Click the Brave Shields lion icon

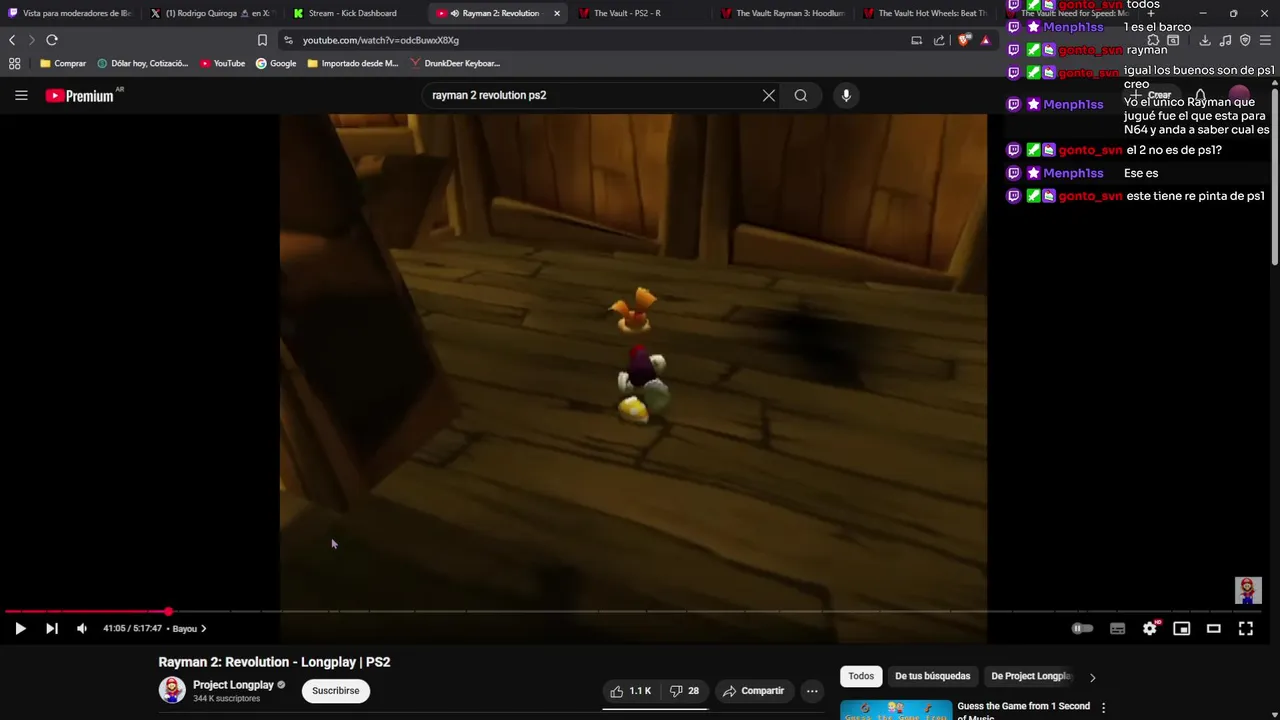[963, 40]
